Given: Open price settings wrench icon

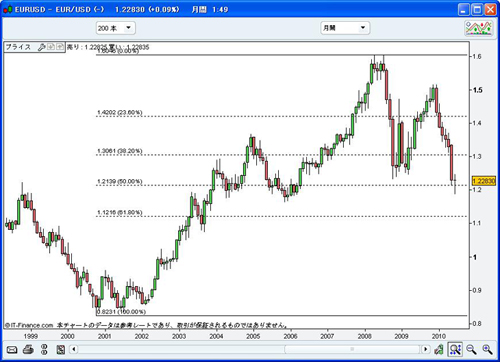Looking at the screenshot, I should pyautogui.click(x=42, y=47).
